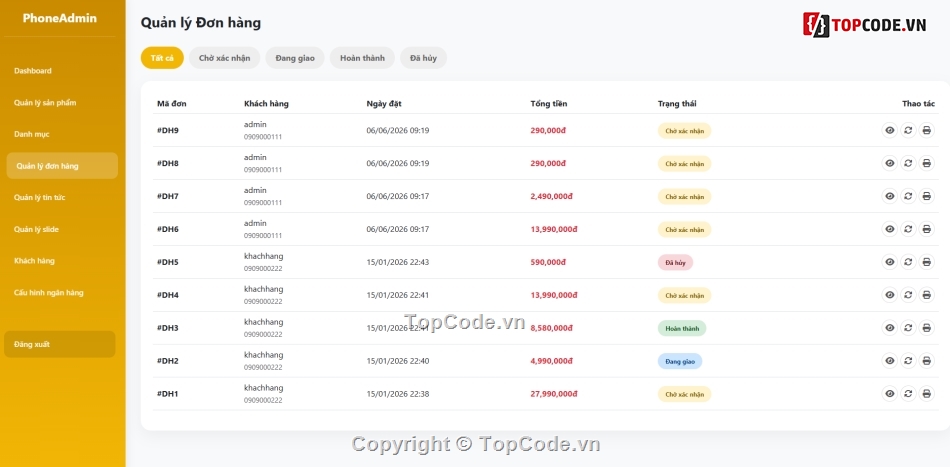The width and height of the screenshot is (950, 467).
Task: Click the TopCode.vn logo
Action: (865, 25)
